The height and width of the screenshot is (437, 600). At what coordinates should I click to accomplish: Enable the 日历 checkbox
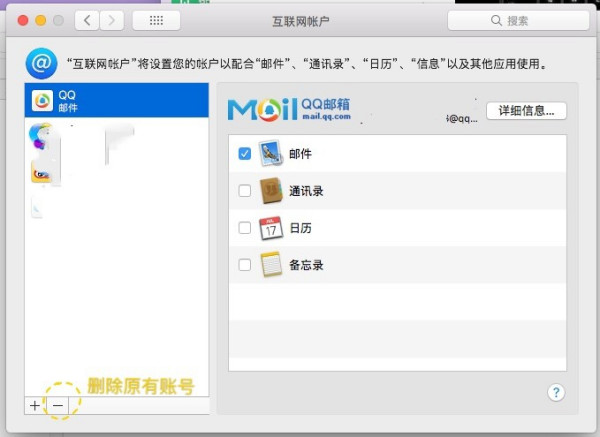click(245, 228)
